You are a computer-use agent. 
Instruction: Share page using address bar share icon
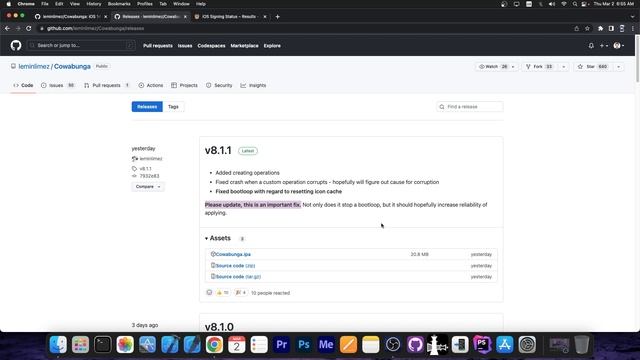click(577, 29)
